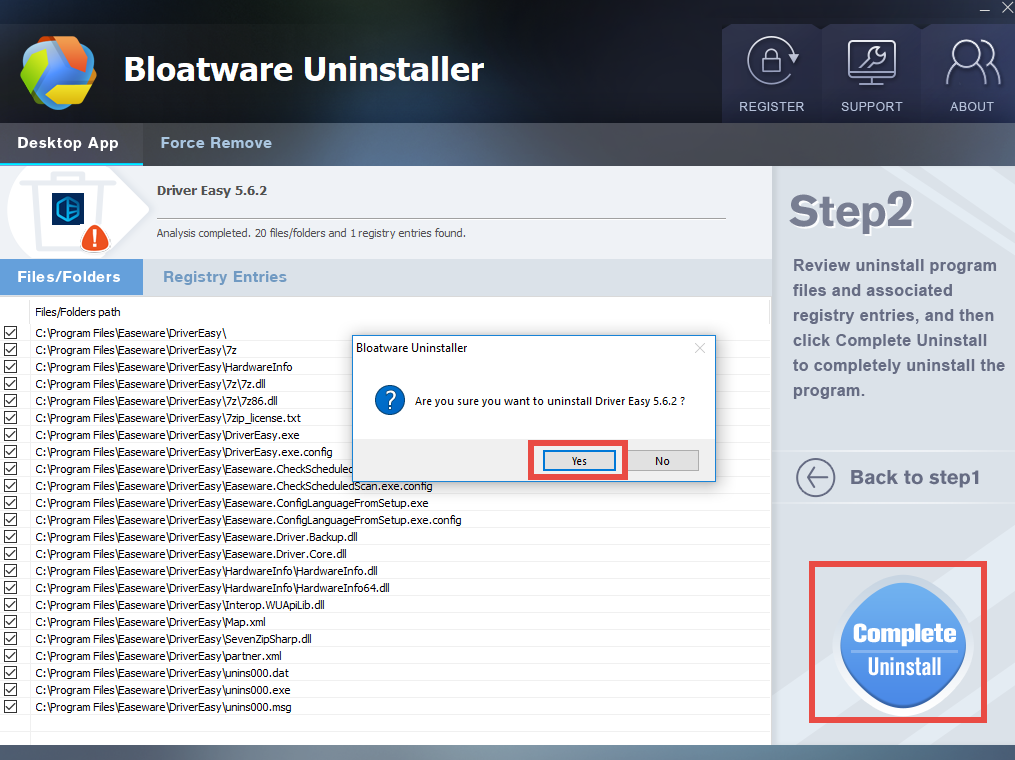Select row HardwareInfo\HardwareInfo.dll path
Viewport: 1015px width, 760px height.
[x=206, y=571]
